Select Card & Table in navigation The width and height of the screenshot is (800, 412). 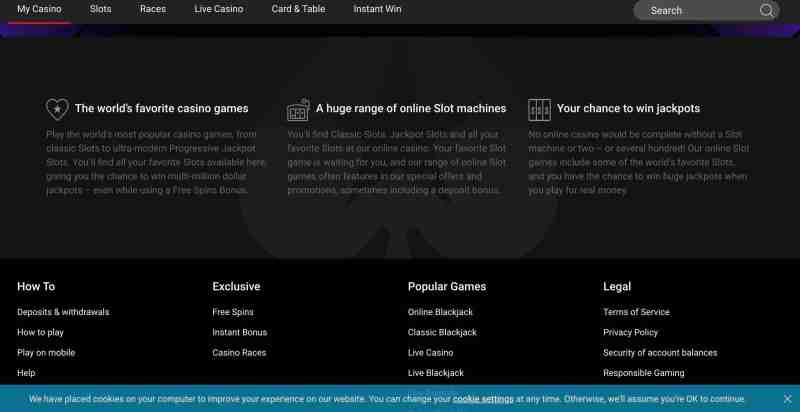298,9
